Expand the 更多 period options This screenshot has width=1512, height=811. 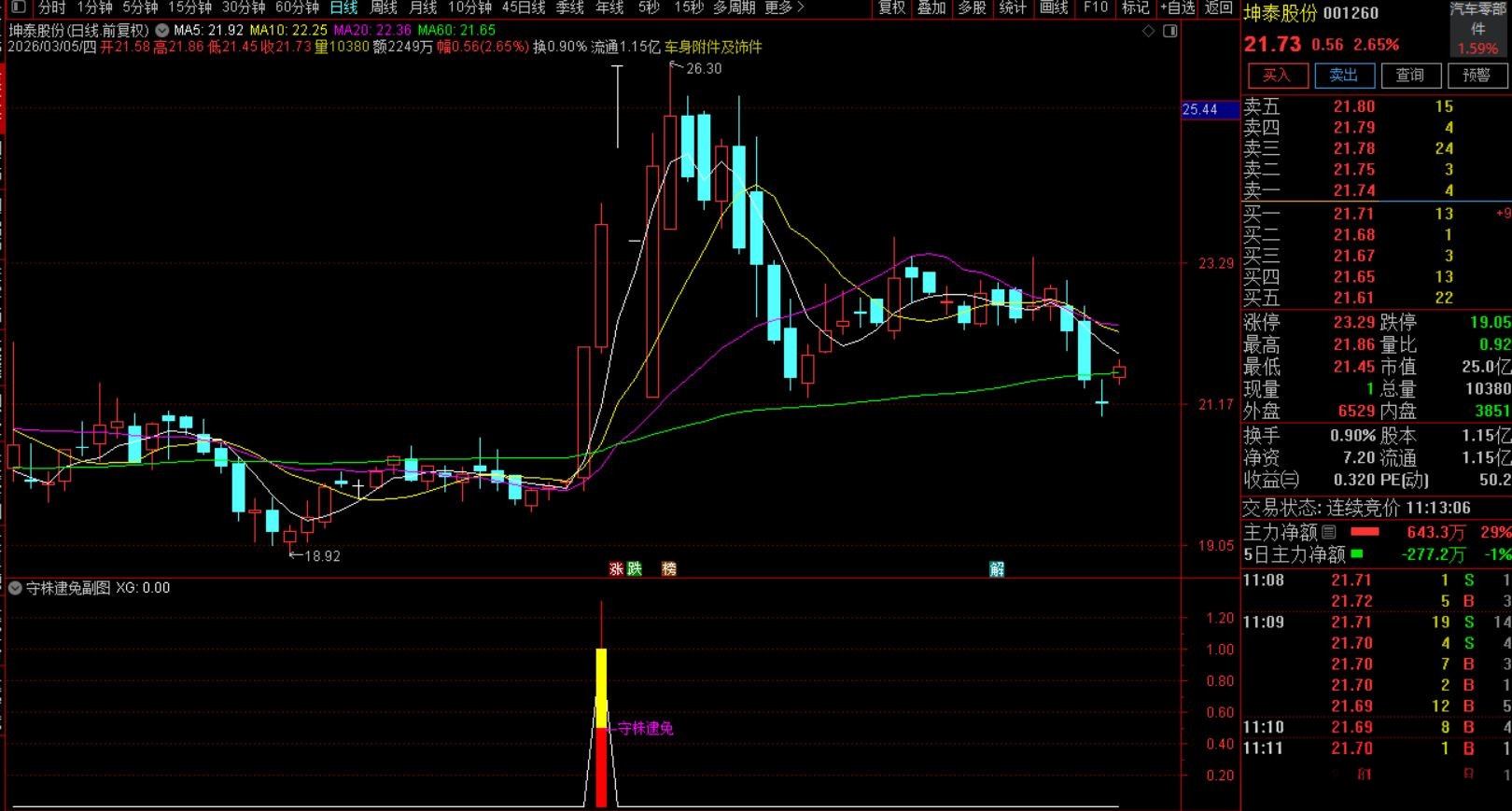pyautogui.click(x=784, y=7)
